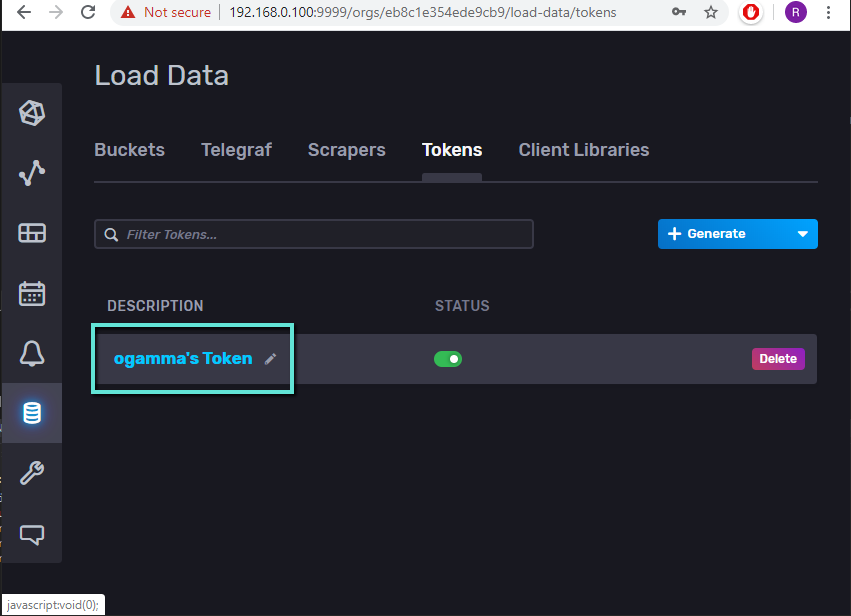The height and width of the screenshot is (616, 851).
Task: Click the InfluxDB cube logo icon
Action: (32, 113)
